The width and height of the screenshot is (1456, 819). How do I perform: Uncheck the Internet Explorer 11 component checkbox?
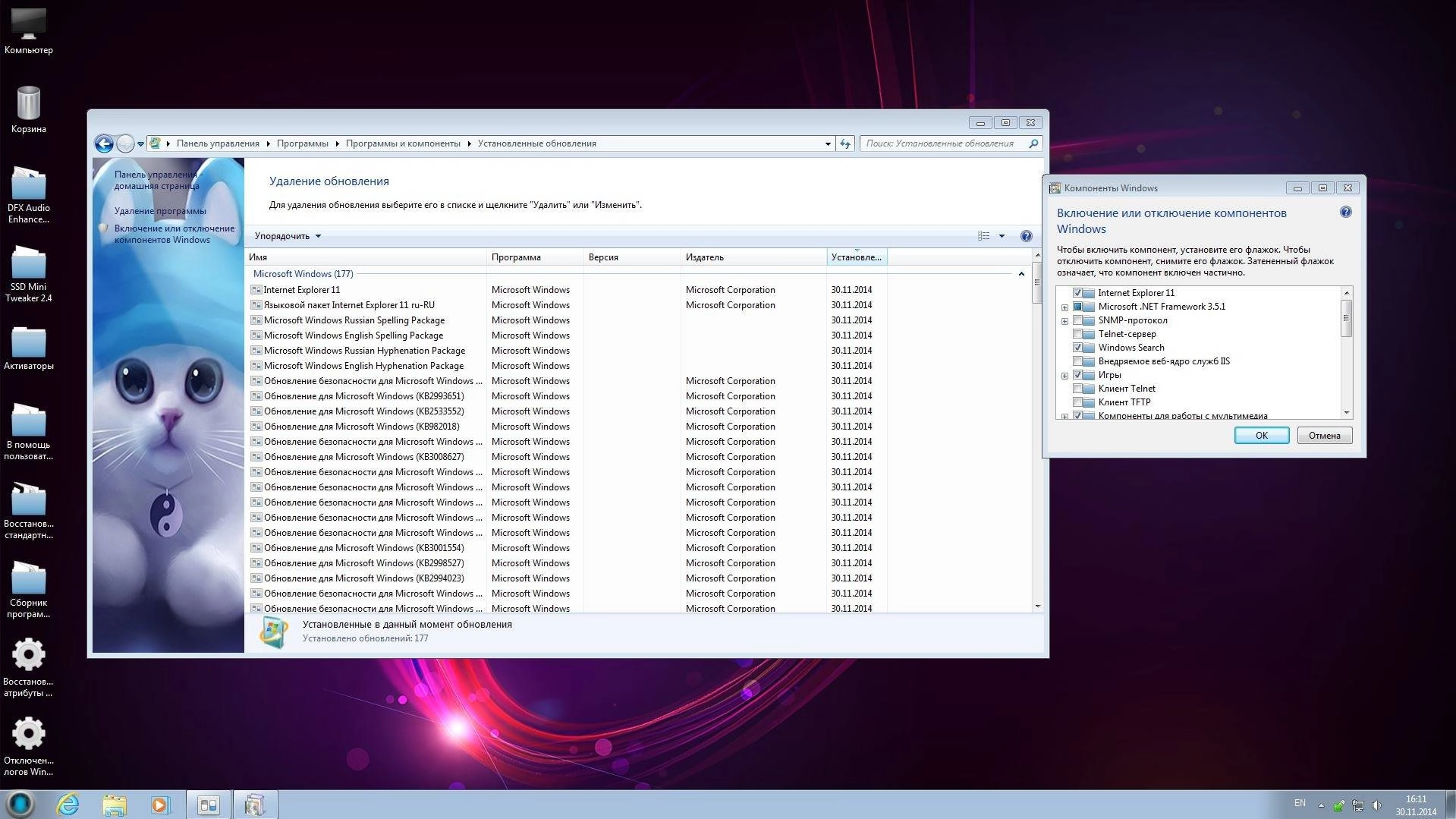tap(1077, 293)
